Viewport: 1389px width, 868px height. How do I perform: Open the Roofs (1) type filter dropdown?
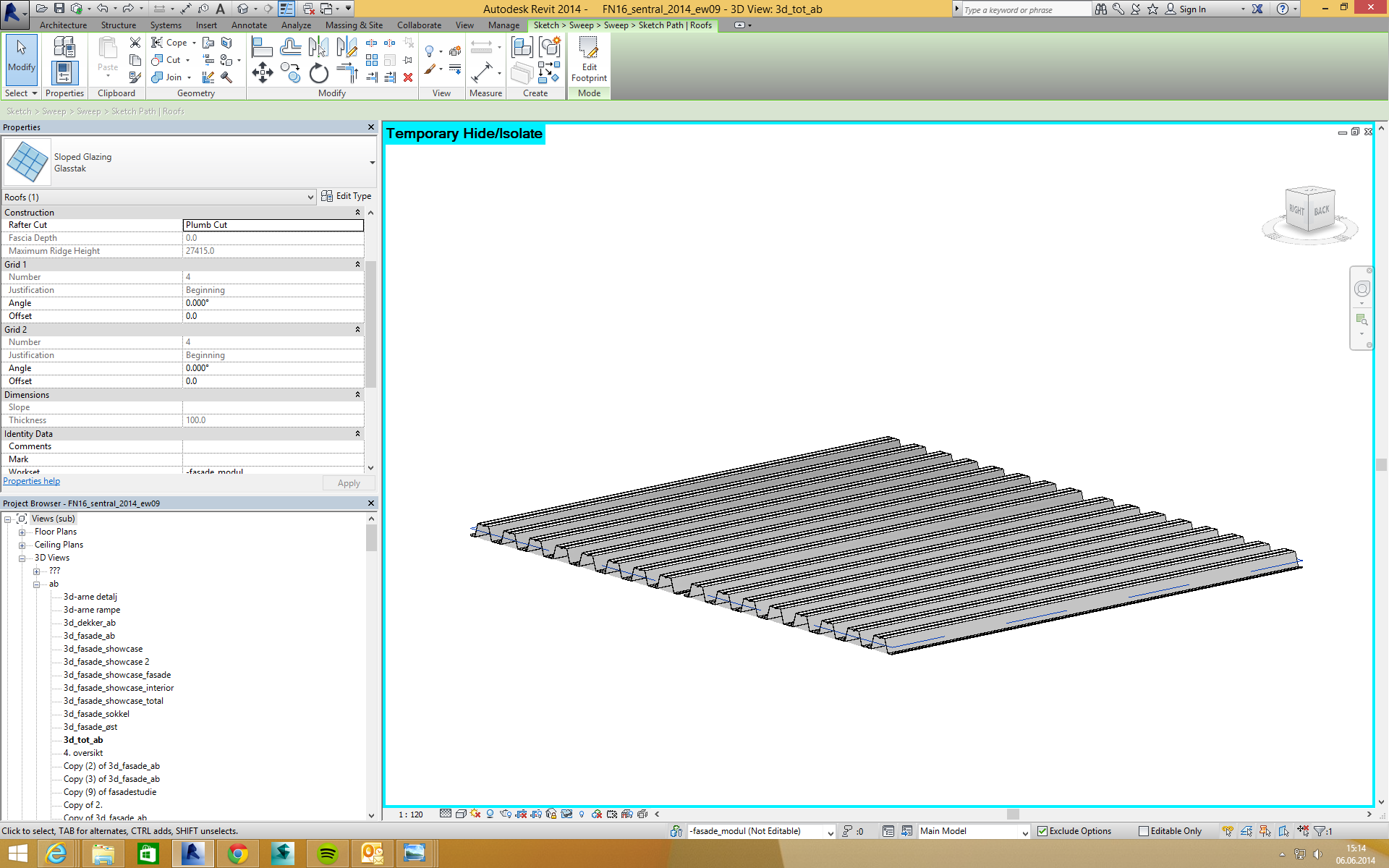(x=310, y=197)
